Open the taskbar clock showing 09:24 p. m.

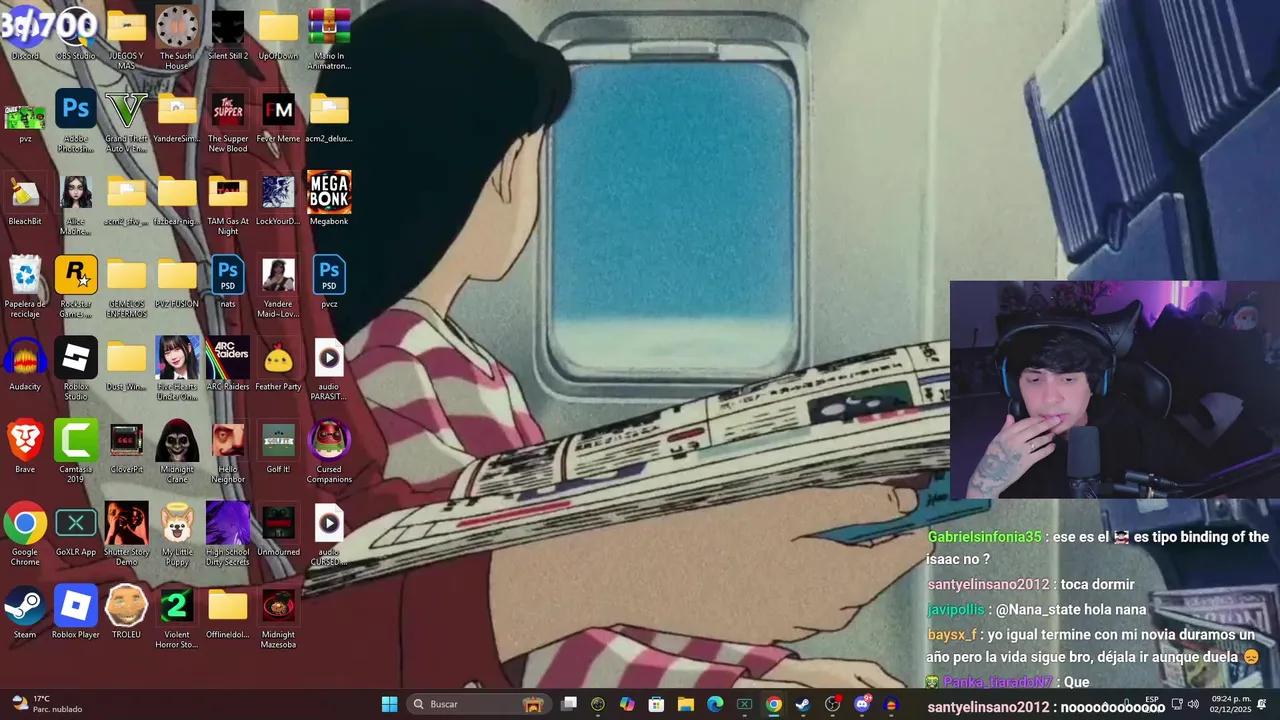coord(1230,704)
